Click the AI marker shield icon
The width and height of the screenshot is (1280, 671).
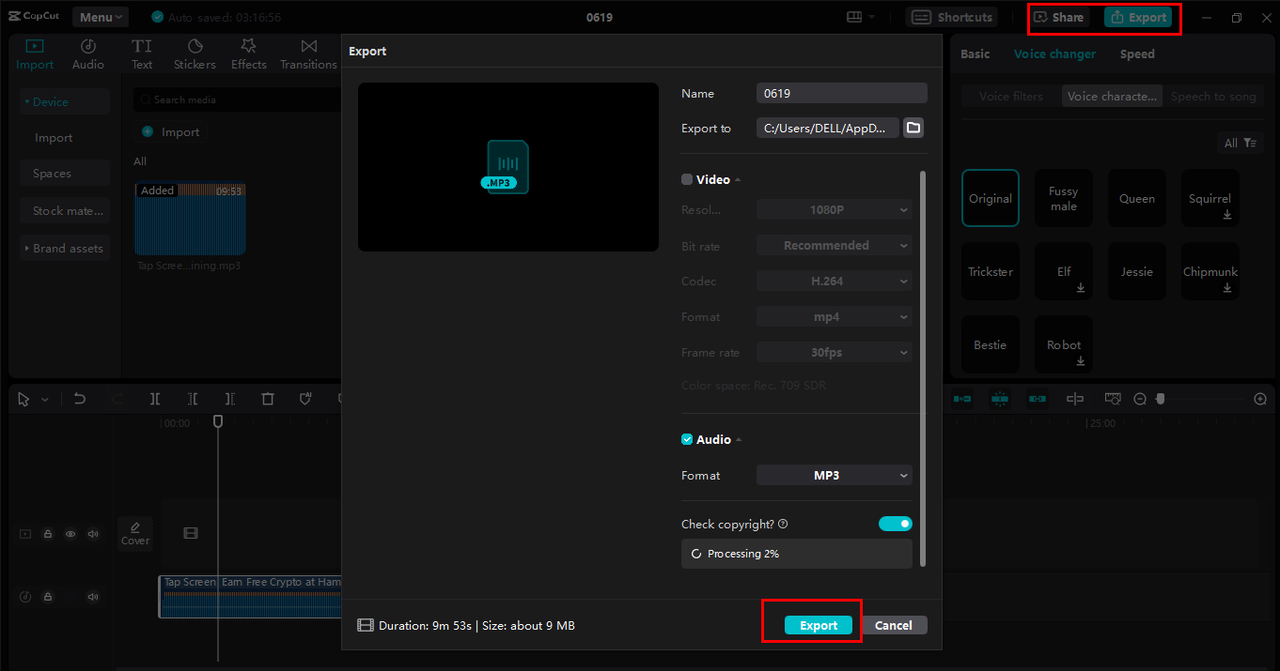[x=306, y=399]
